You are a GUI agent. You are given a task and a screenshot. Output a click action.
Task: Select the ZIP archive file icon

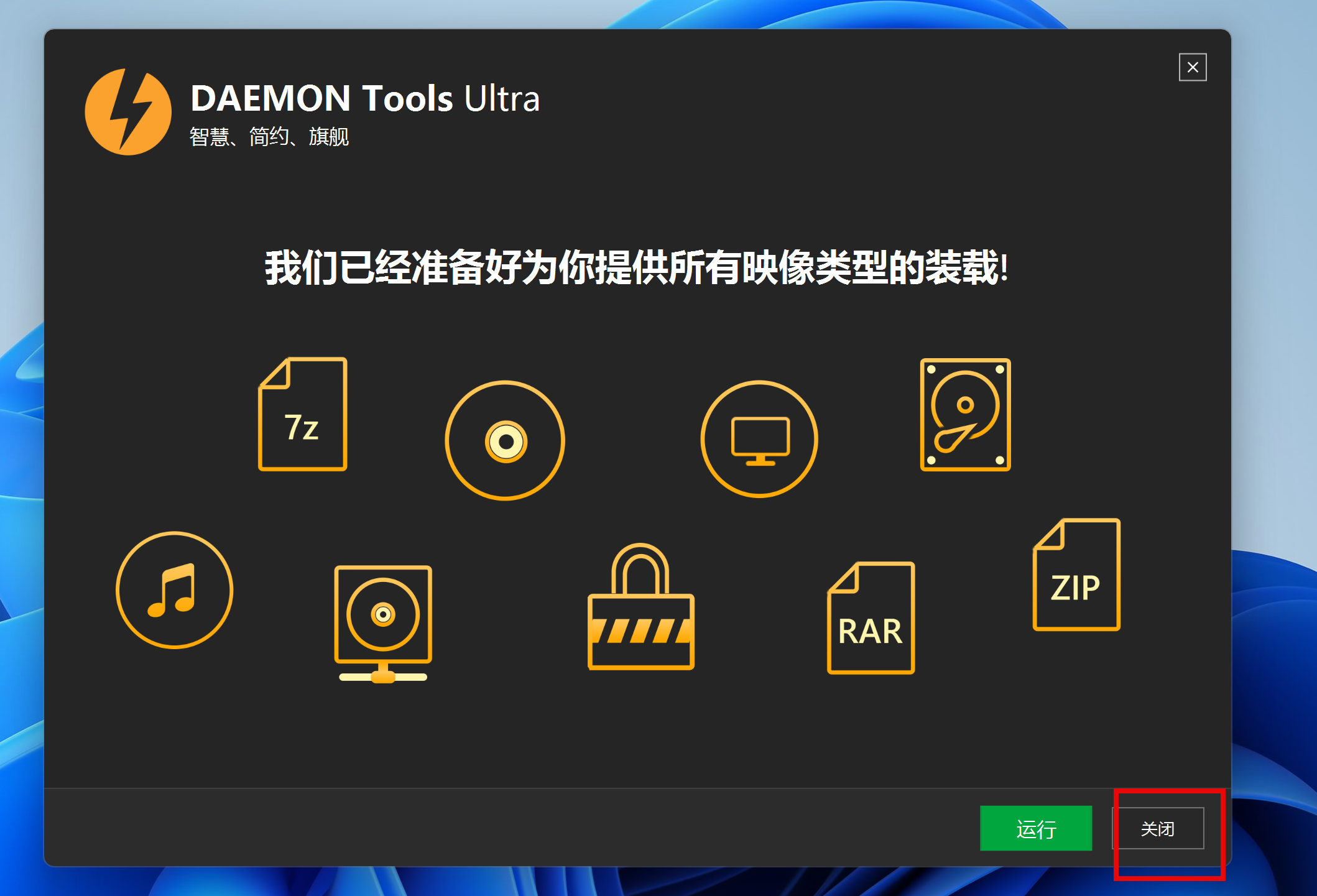tap(1076, 575)
